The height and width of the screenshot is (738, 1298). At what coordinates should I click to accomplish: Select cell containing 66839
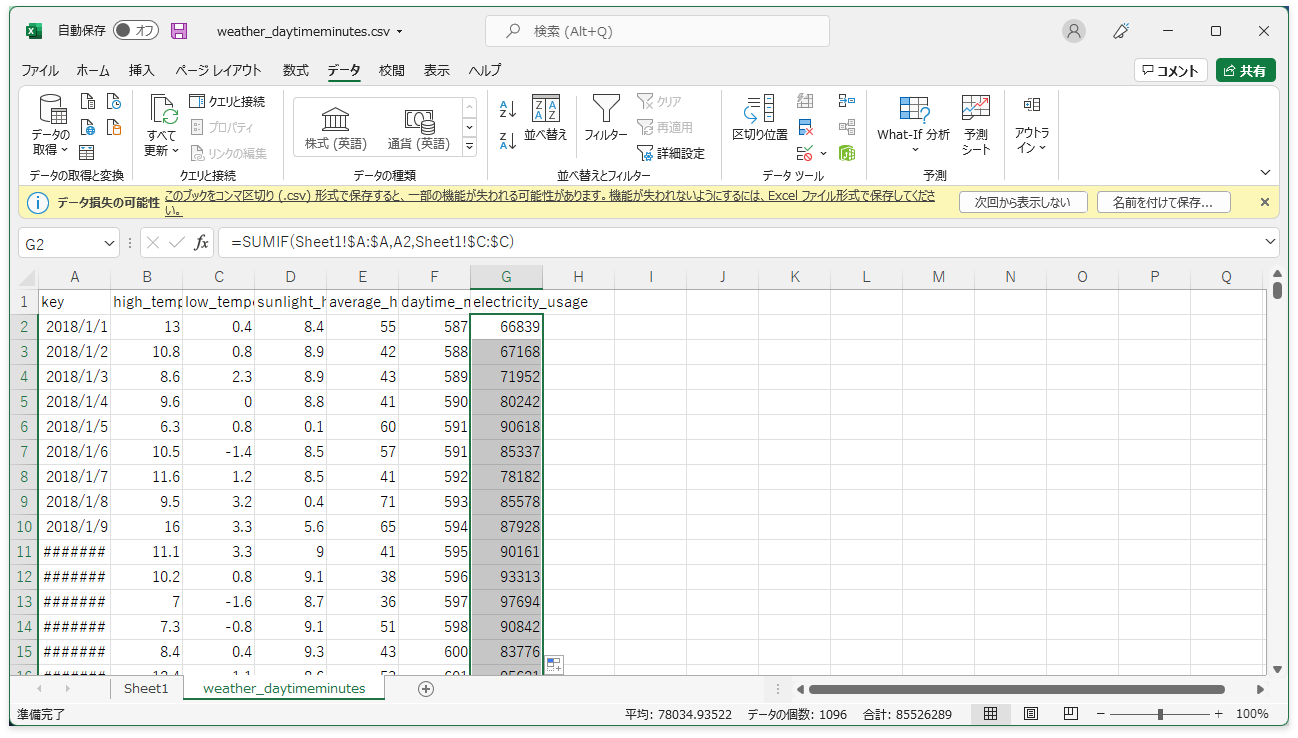click(x=506, y=327)
